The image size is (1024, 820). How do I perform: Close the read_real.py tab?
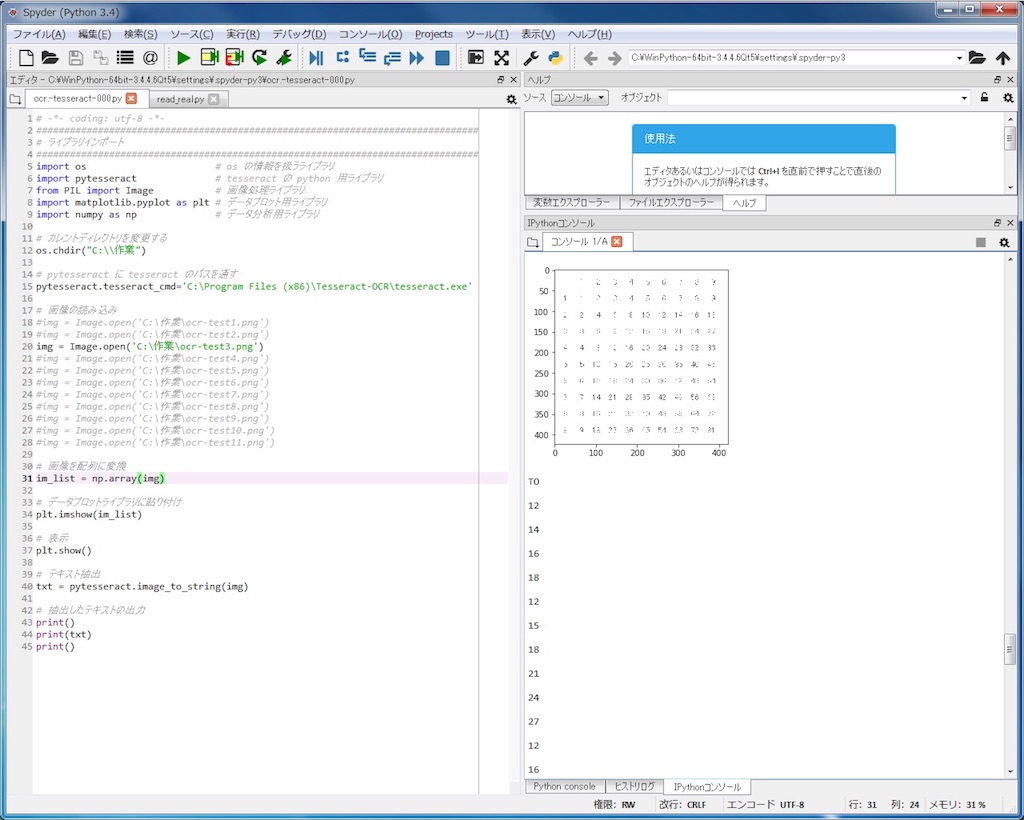pyautogui.click(x=214, y=99)
